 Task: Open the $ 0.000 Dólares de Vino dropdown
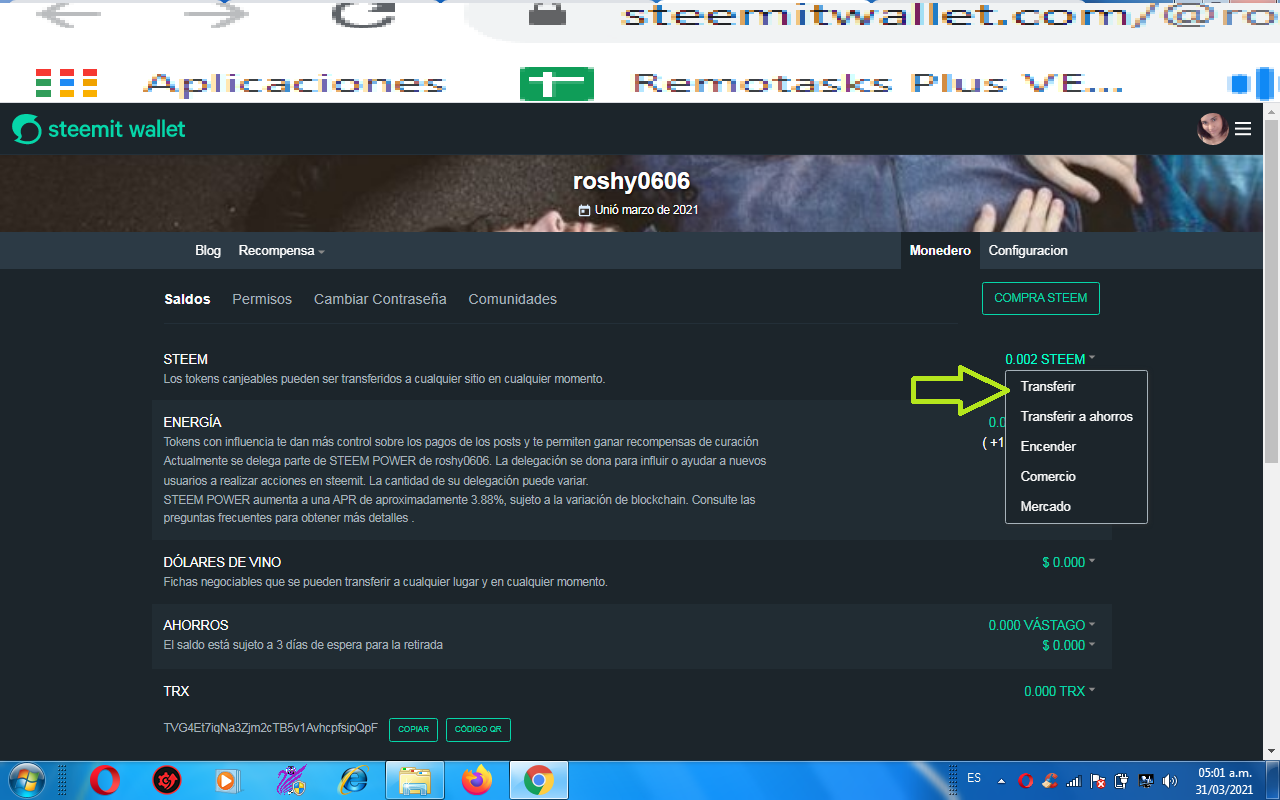(x=1068, y=562)
